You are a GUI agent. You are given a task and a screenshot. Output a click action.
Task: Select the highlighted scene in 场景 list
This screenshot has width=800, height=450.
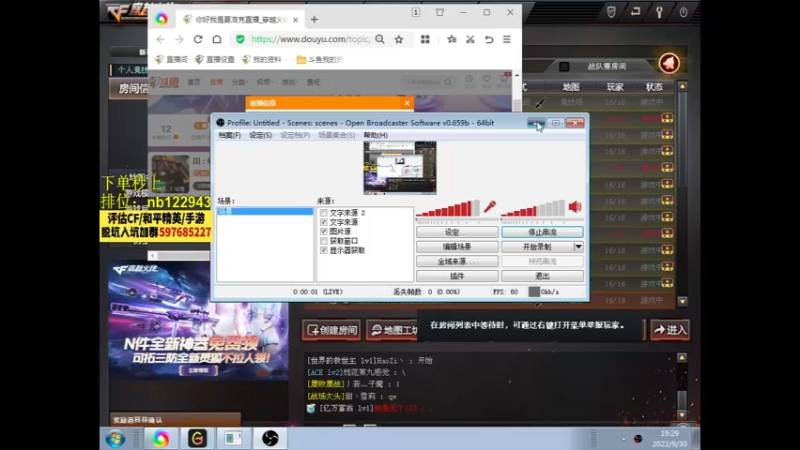(265, 211)
